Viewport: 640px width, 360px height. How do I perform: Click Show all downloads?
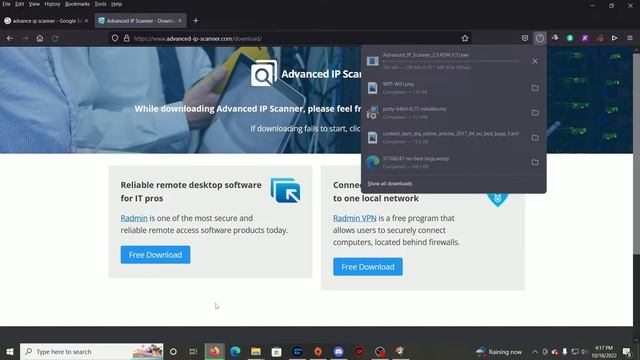[x=389, y=184]
